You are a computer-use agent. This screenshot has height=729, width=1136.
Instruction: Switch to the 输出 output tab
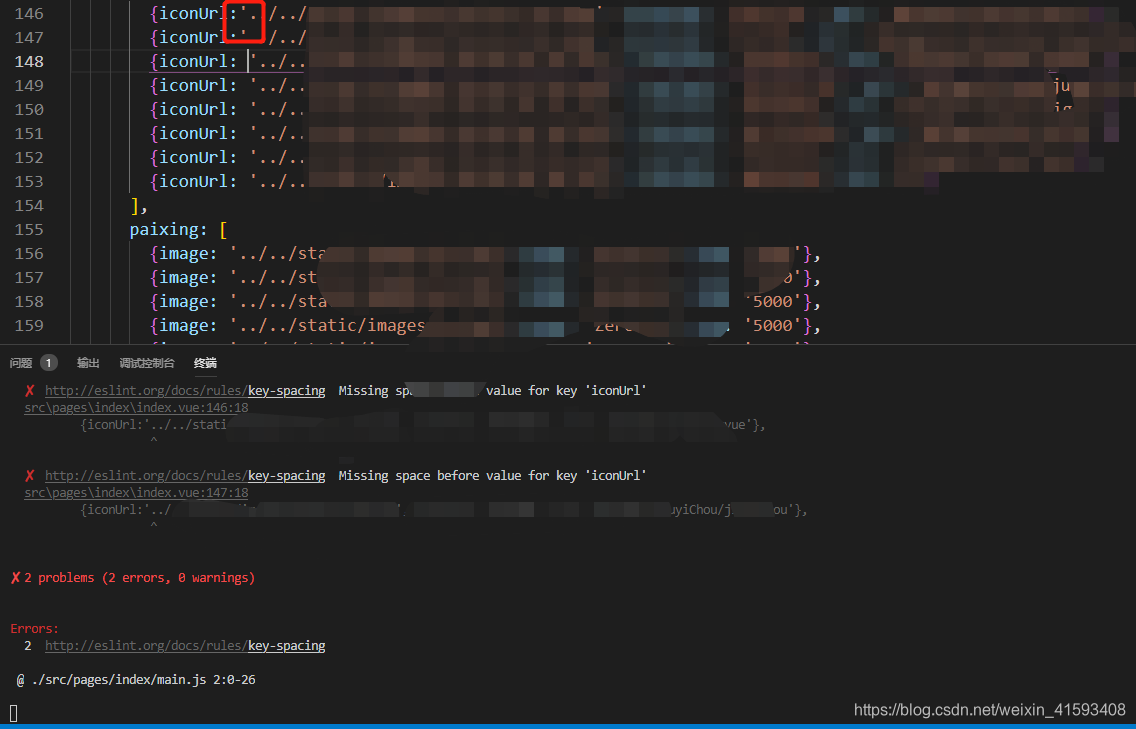[88, 363]
